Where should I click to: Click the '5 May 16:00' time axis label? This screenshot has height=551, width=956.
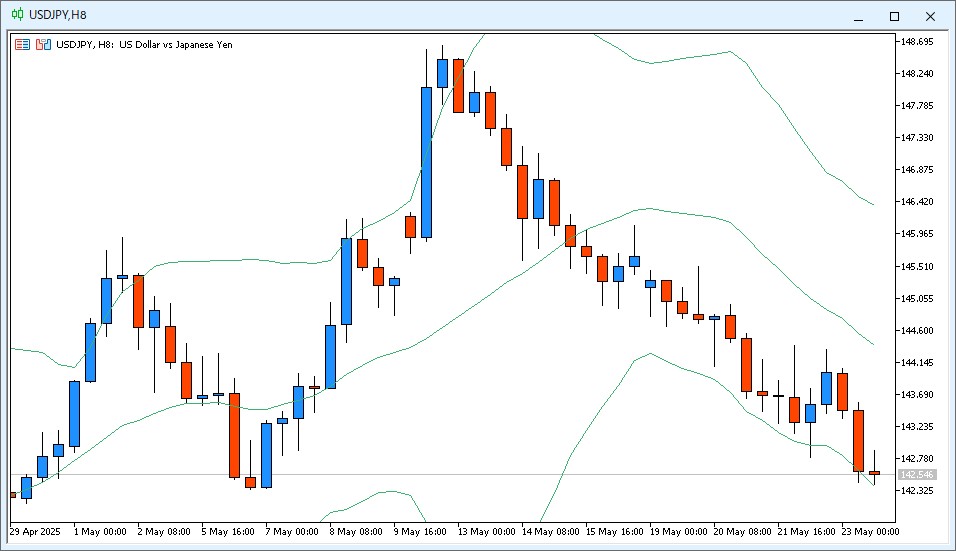(228, 531)
